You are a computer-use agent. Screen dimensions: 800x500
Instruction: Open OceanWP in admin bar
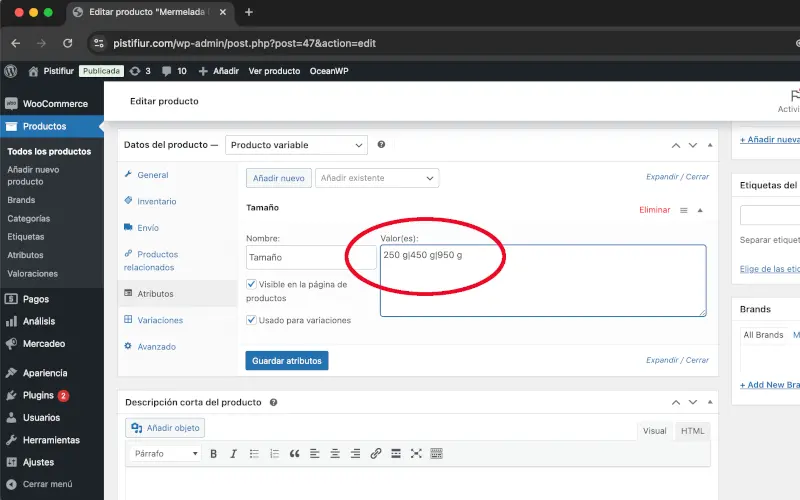click(x=329, y=71)
